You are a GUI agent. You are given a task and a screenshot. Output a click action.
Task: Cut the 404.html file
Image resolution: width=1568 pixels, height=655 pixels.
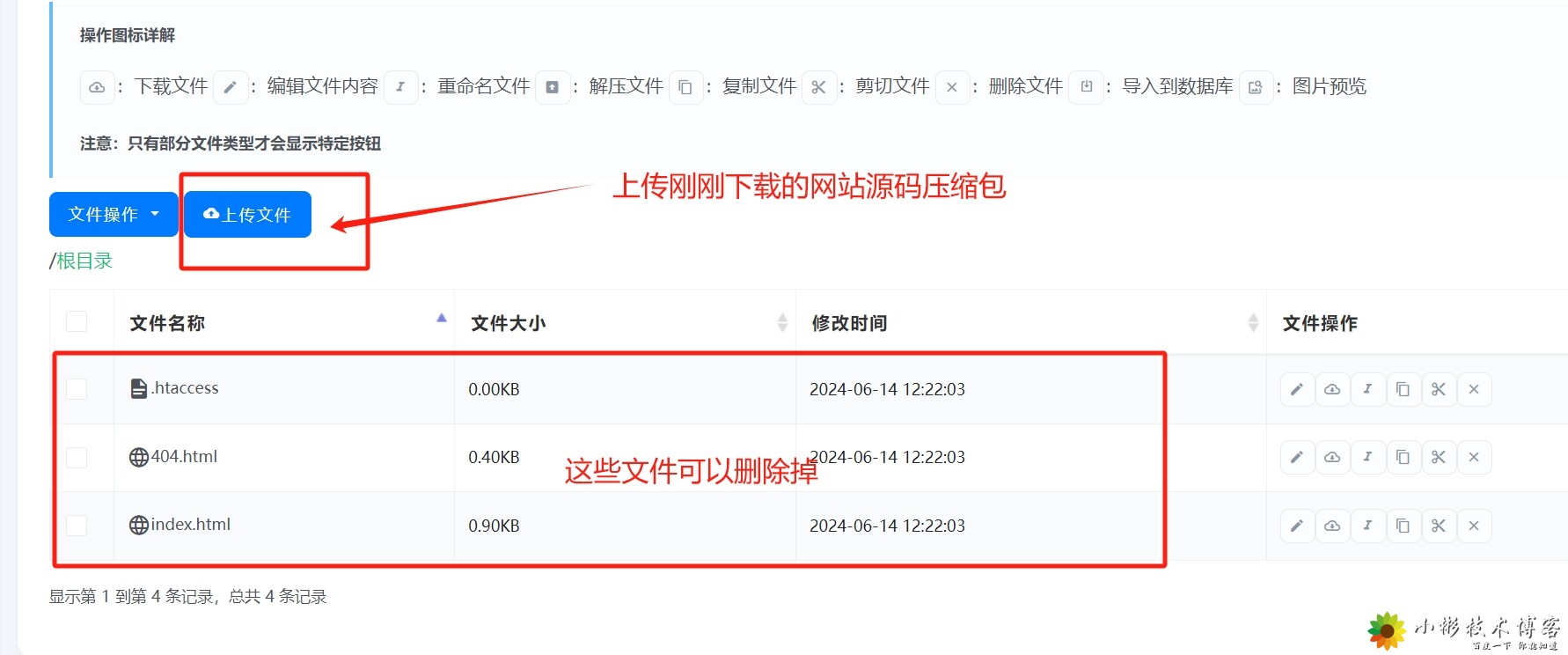pyautogui.click(x=1439, y=457)
